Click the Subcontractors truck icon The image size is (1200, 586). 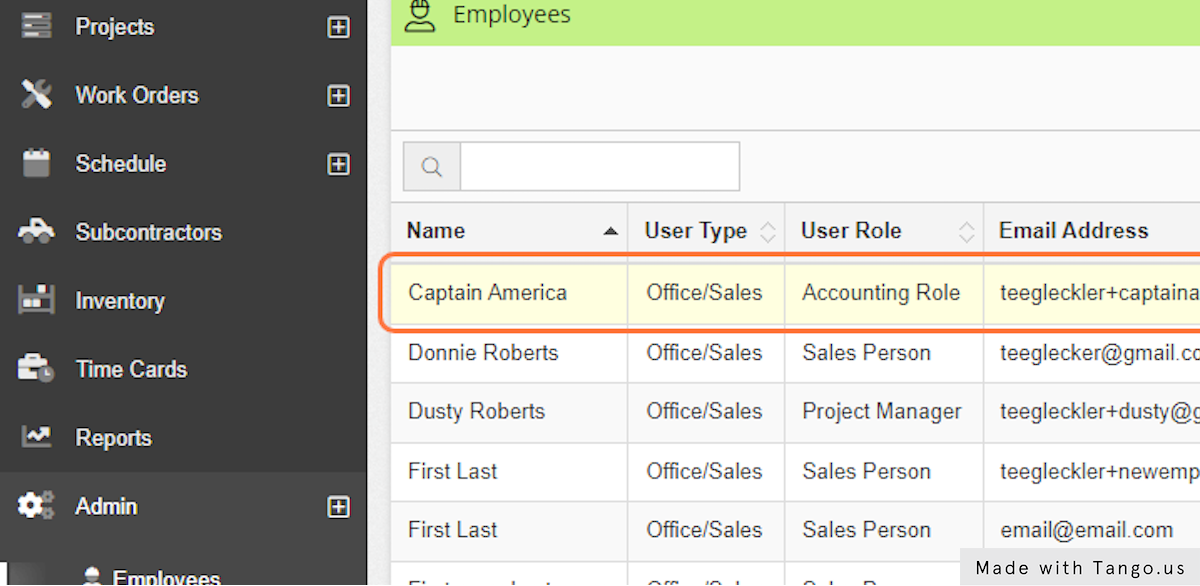click(x=35, y=231)
